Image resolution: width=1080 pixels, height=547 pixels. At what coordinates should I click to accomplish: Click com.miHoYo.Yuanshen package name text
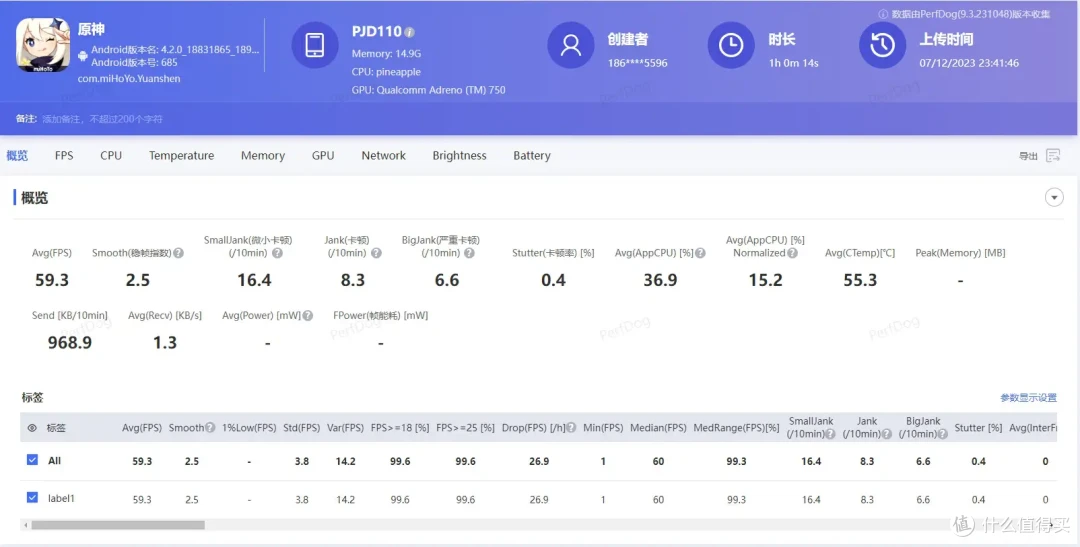tap(129, 79)
